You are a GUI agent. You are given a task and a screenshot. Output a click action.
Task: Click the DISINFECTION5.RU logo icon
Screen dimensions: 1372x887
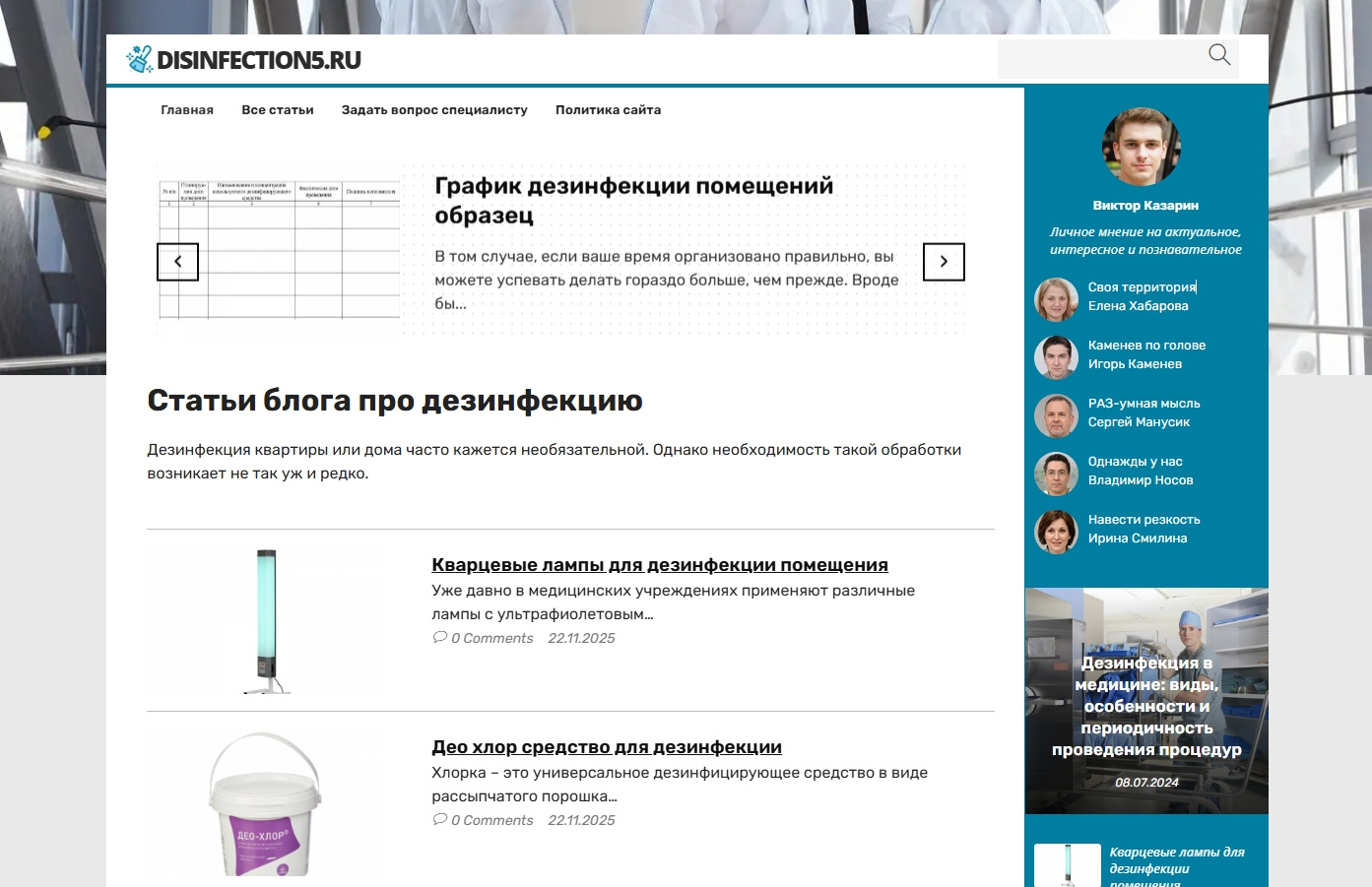click(140, 59)
